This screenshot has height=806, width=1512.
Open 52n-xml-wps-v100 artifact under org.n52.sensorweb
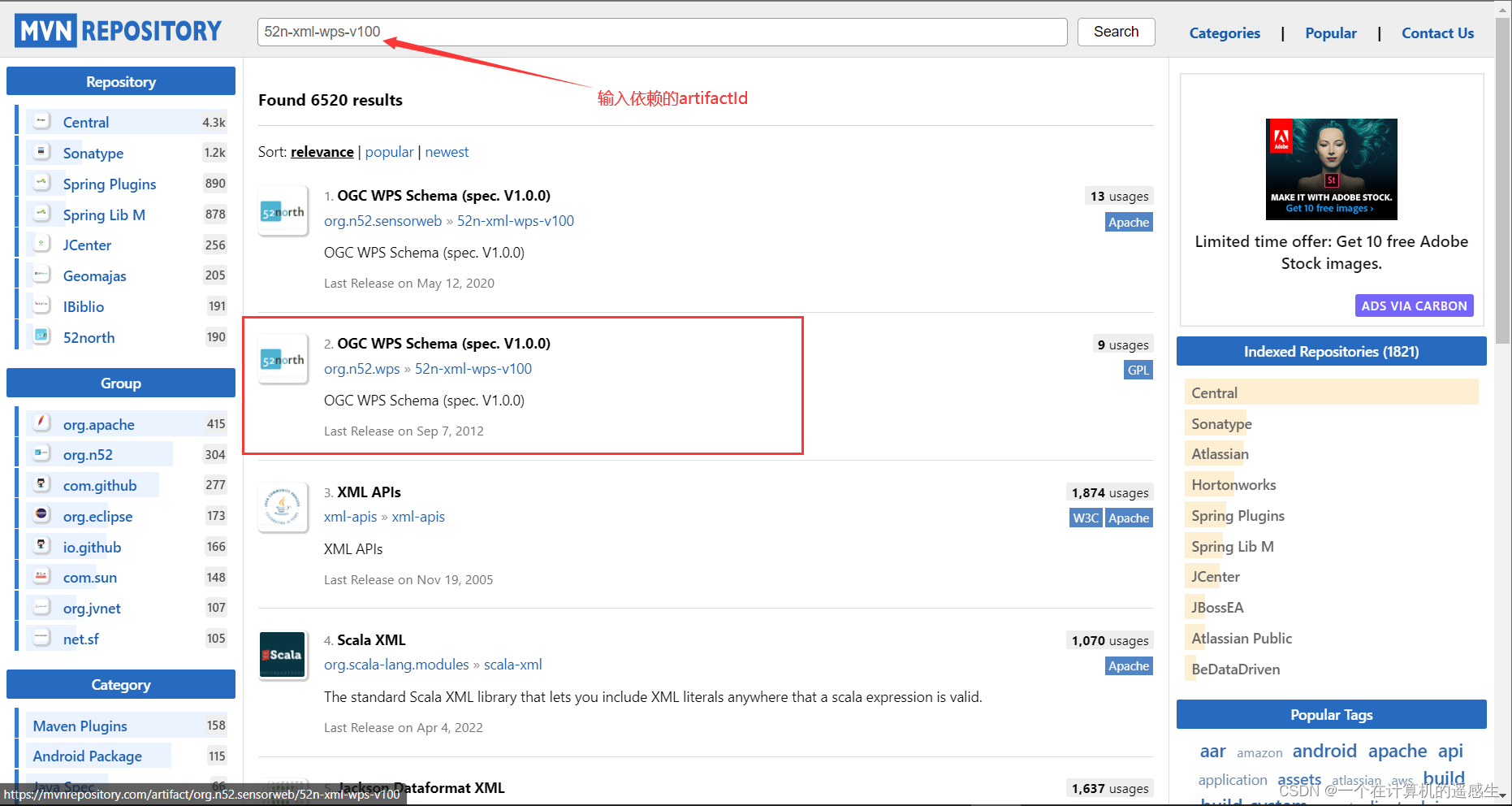point(516,221)
